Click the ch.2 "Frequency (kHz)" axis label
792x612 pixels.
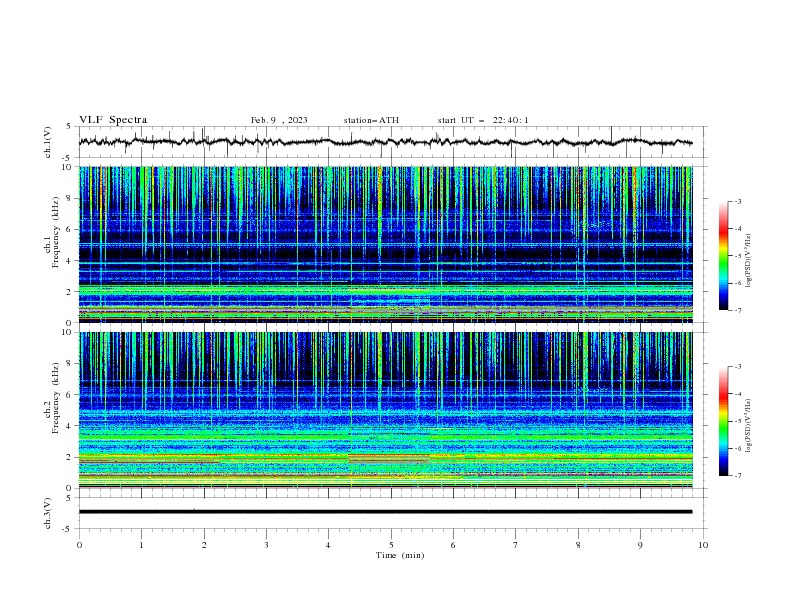(x=56, y=398)
